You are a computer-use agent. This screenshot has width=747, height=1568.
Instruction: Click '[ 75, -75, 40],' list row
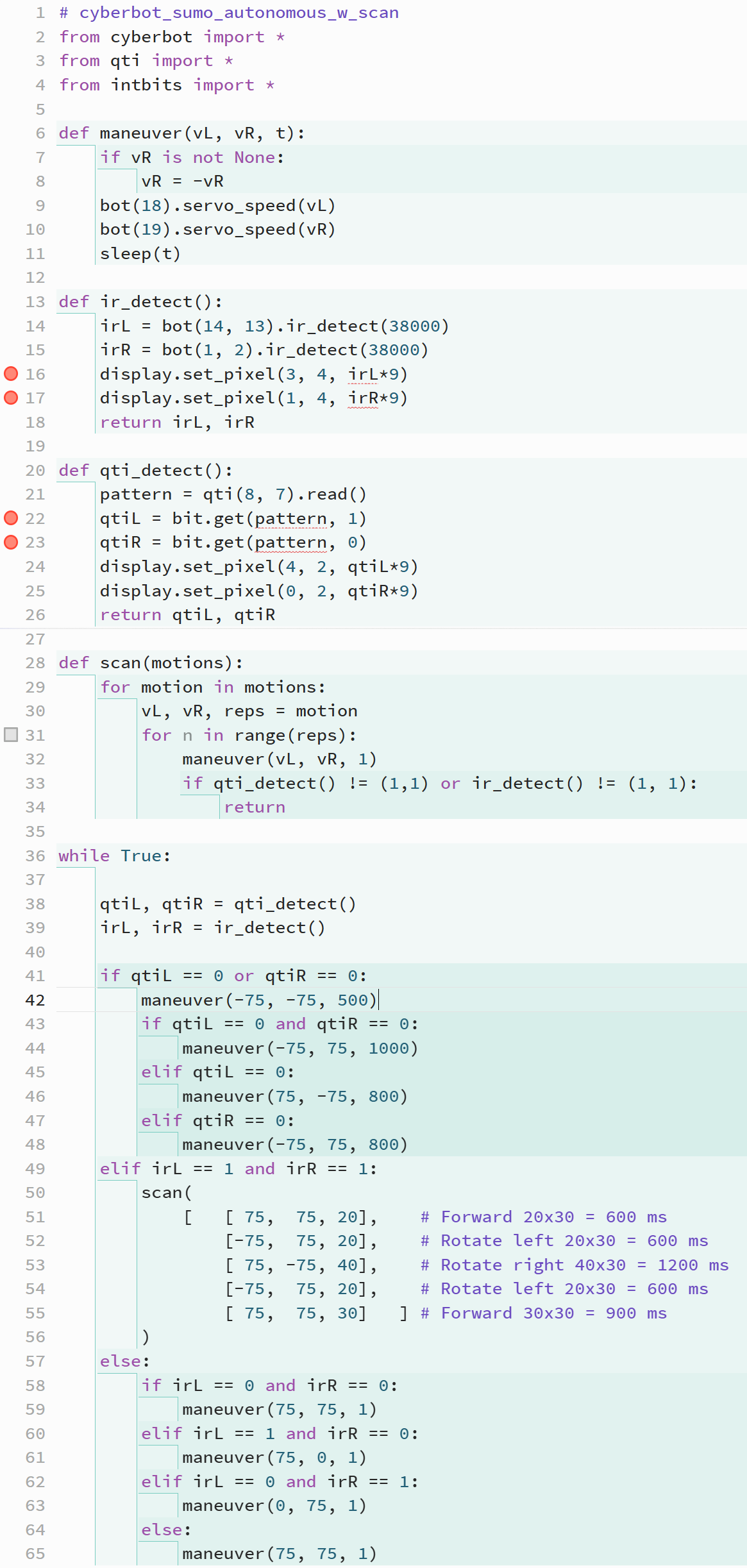pyautogui.click(x=301, y=1265)
